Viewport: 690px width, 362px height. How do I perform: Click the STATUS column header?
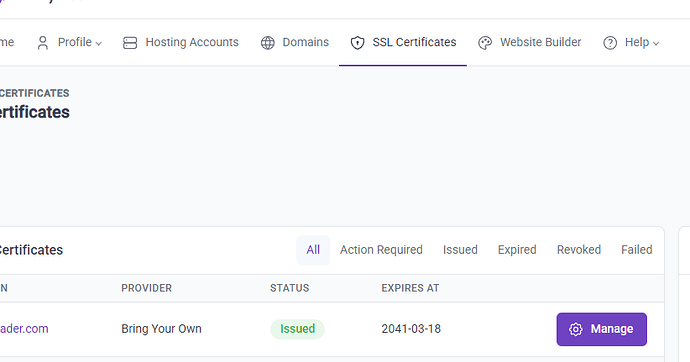click(x=290, y=288)
